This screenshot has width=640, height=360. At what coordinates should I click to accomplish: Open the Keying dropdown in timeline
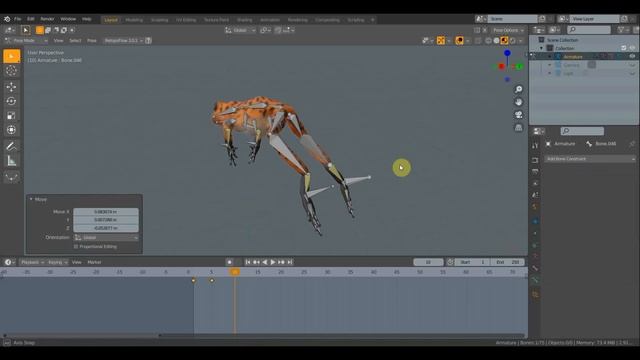point(58,262)
